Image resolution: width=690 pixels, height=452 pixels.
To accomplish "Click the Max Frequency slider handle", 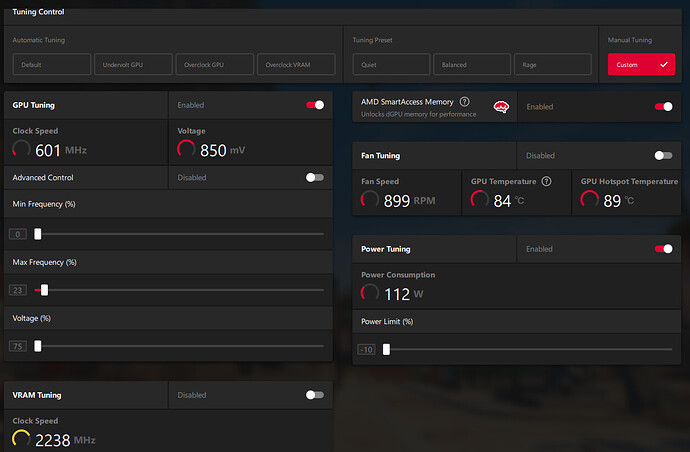I will pyautogui.click(x=44, y=290).
